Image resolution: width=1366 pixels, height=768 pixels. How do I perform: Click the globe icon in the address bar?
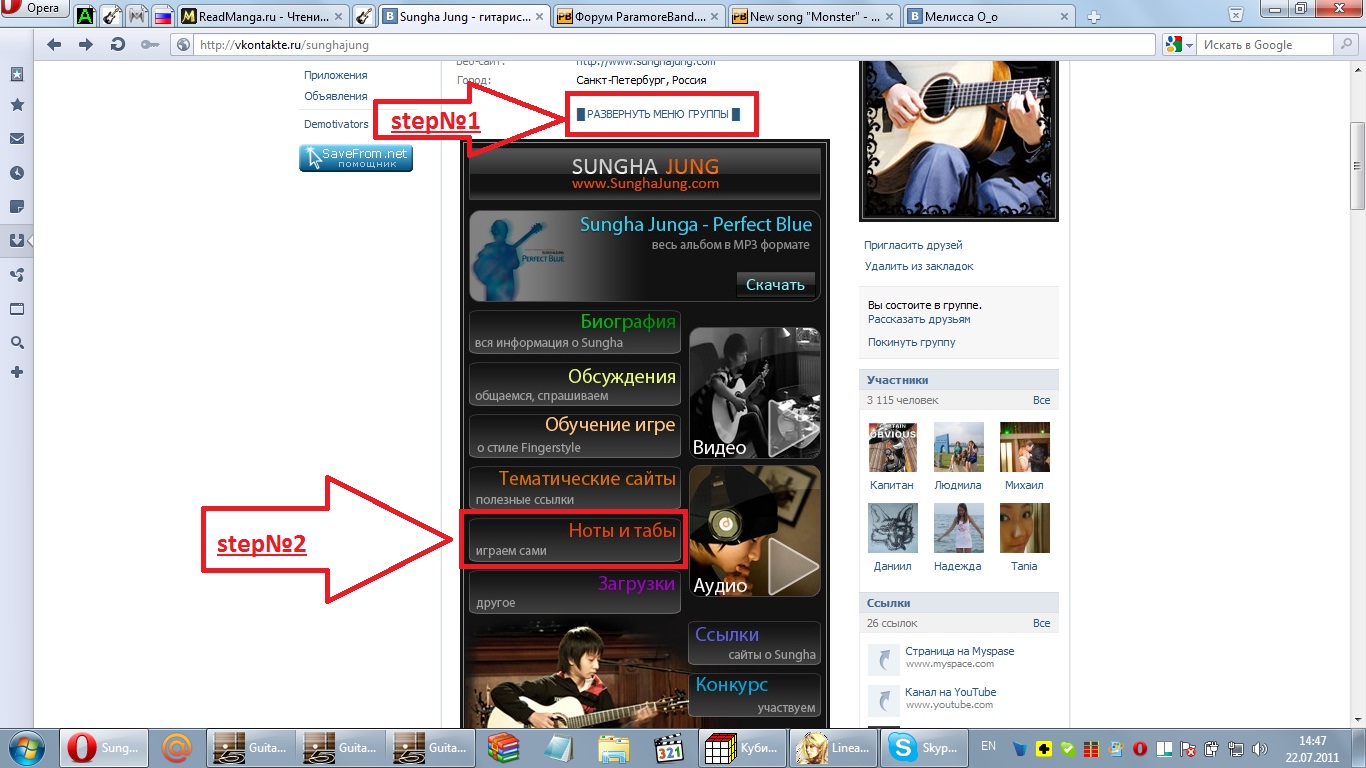[x=183, y=44]
